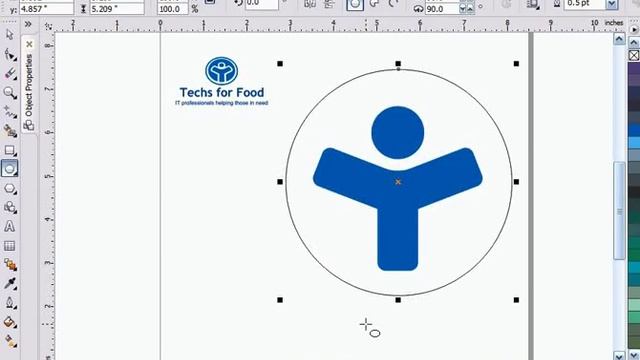Image resolution: width=640 pixels, height=360 pixels.
Task: Open the wrap text options icon
Action: coord(532,4)
